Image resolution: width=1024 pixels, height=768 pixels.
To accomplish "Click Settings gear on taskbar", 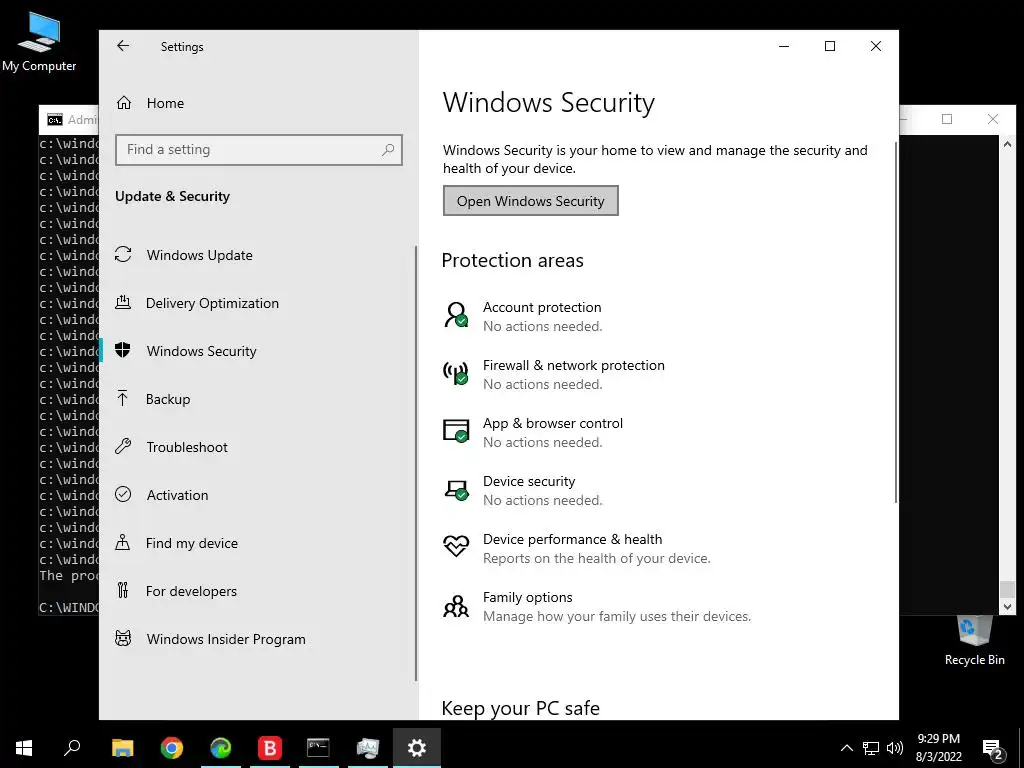I will click(x=417, y=748).
